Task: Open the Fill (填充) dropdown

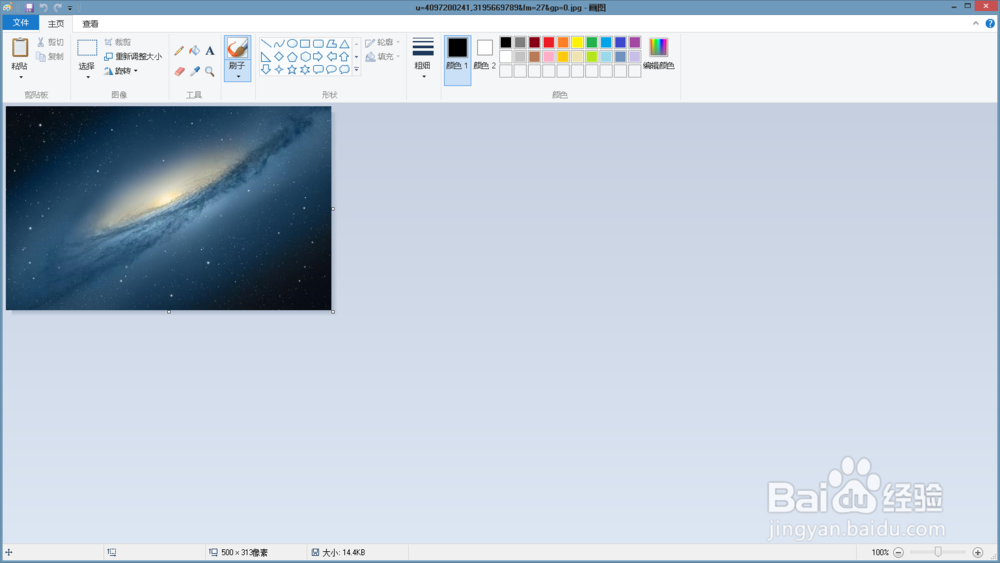Action: coord(383,57)
